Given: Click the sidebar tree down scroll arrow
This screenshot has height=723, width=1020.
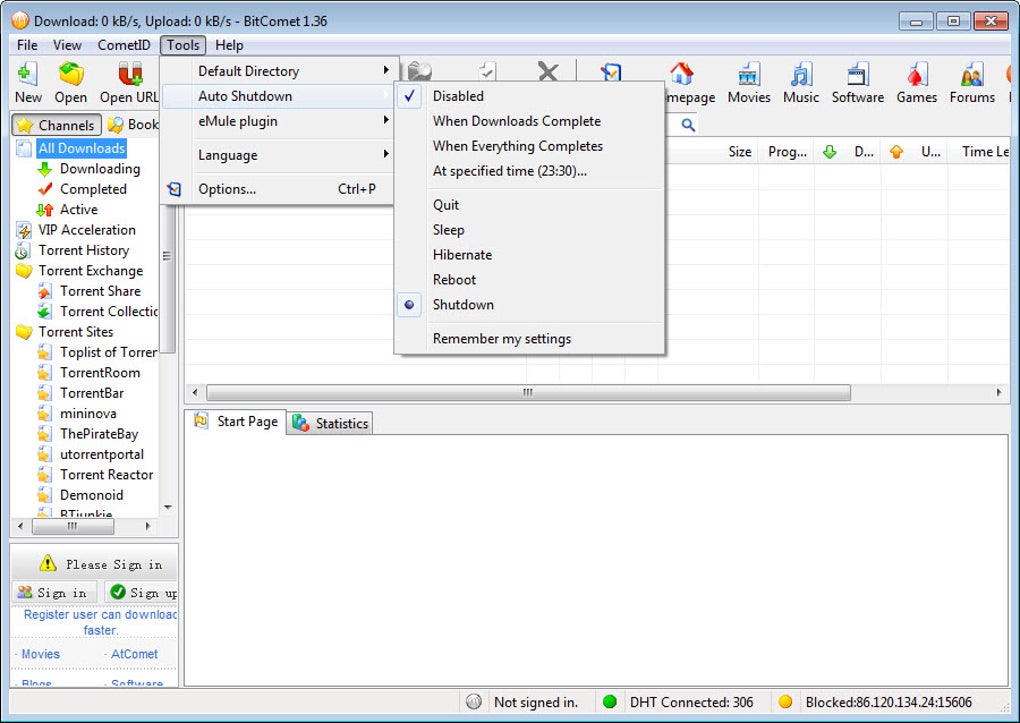Looking at the screenshot, I should [x=168, y=507].
